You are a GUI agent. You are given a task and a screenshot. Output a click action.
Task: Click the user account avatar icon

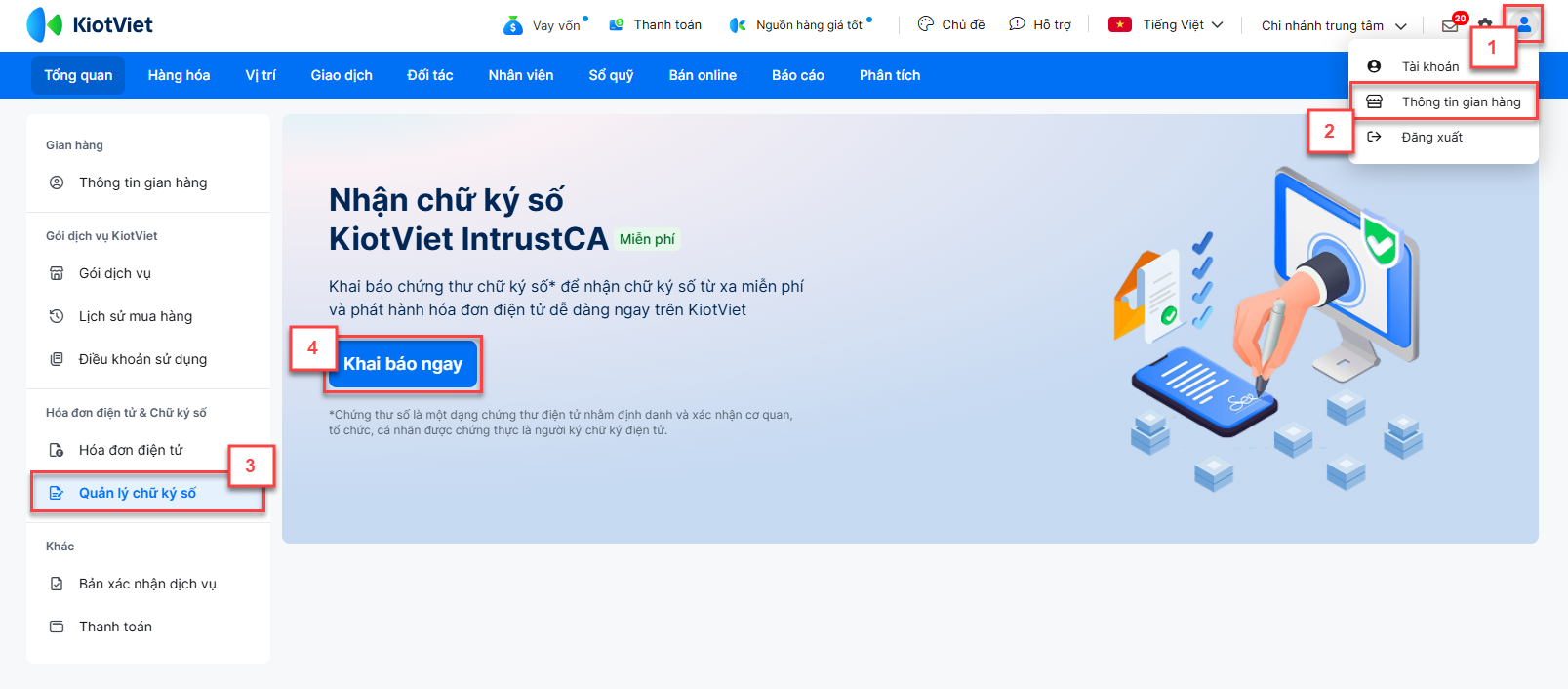pyautogui.click(x=1524, y=24)
